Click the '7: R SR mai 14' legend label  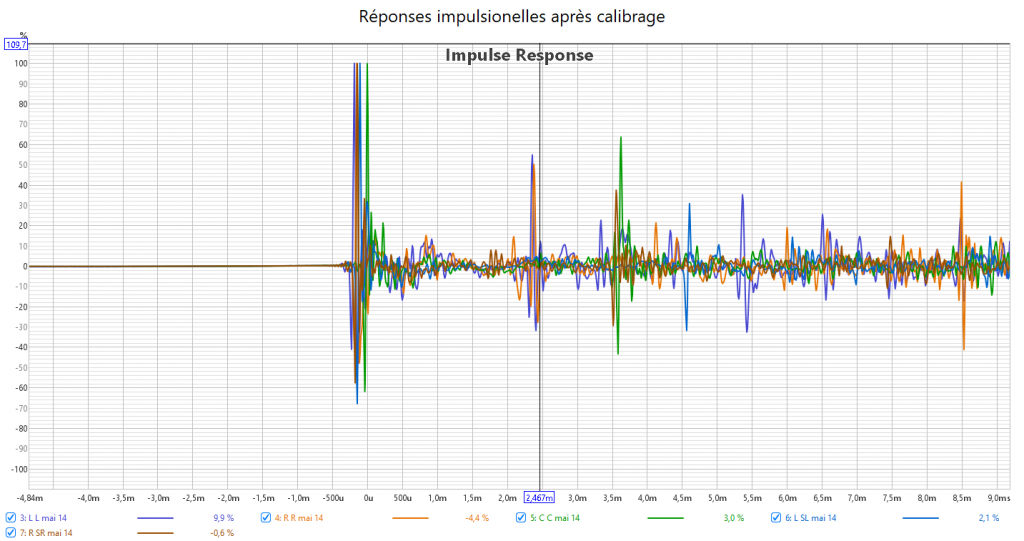(45, 533)
